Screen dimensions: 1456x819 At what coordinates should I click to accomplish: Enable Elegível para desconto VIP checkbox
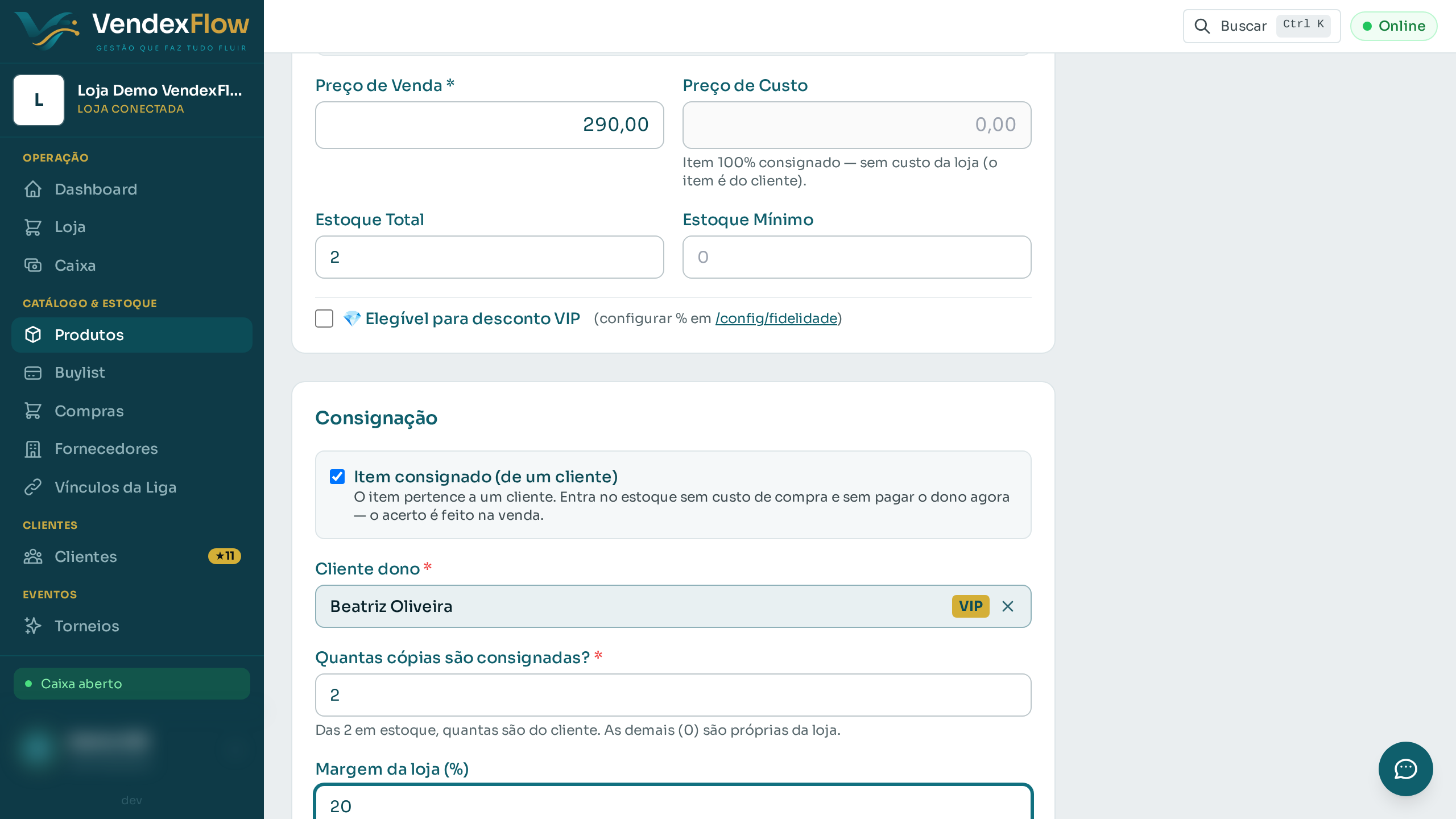pos(324,318)
